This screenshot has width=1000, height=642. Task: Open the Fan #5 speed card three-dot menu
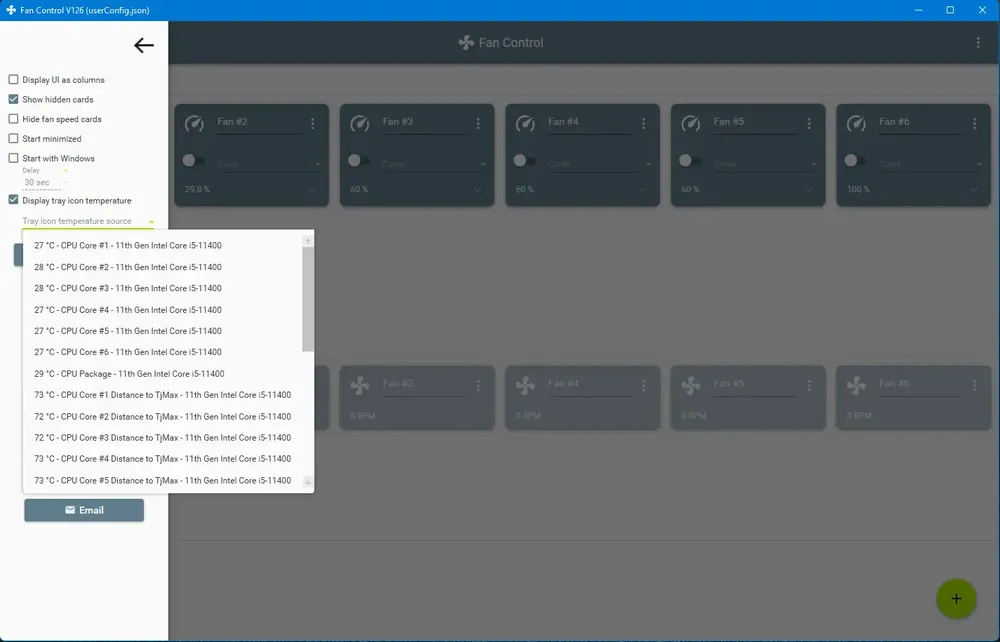pyautogui.click(x=809, y=386)
